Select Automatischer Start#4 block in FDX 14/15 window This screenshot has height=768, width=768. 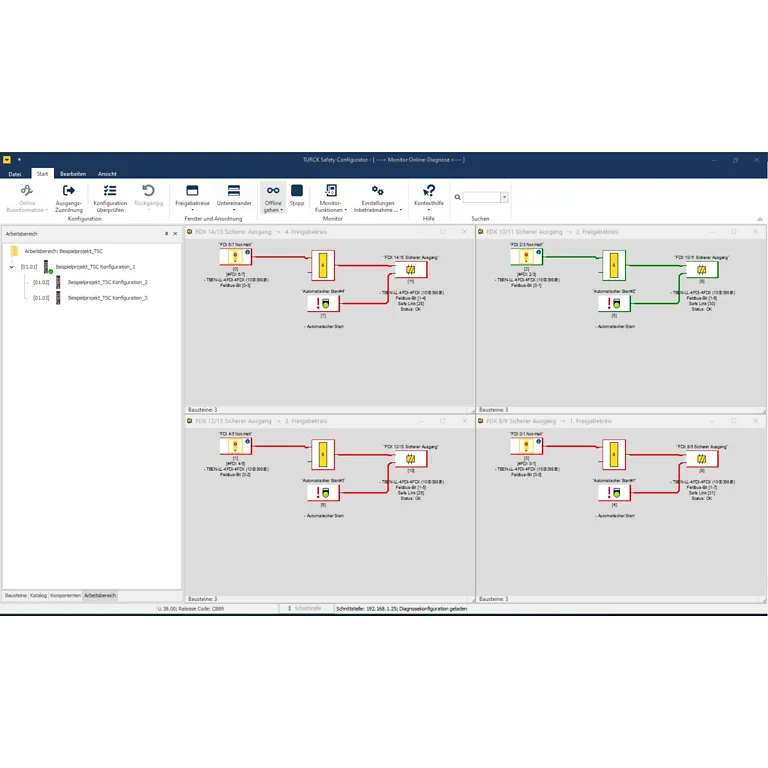coord(323,304)
